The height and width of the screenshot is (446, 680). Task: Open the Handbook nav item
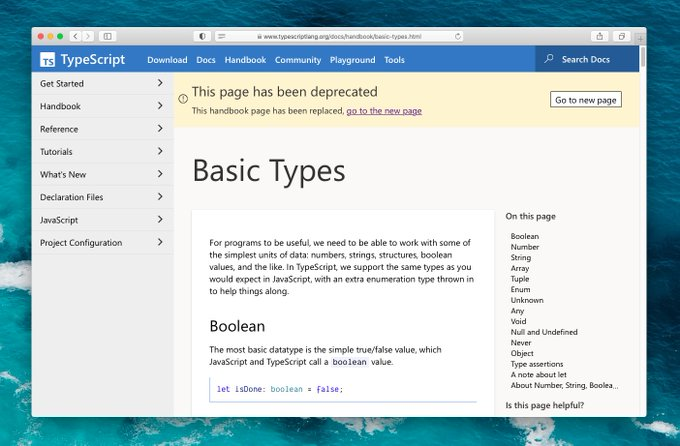245,60
